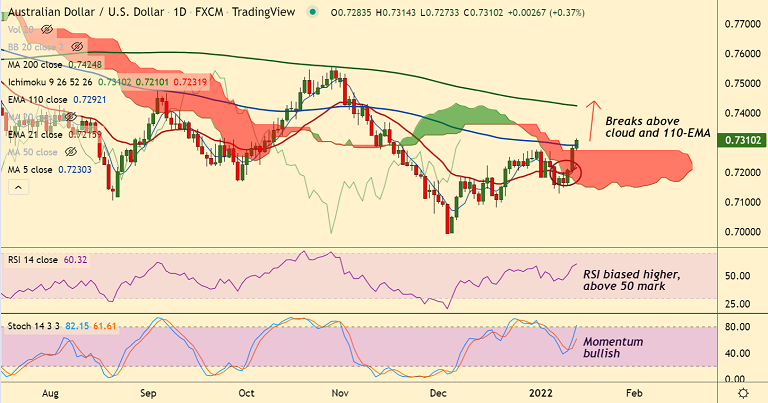The height and width of the screenshot is (403, 768).
Task: Click the green market status dot
Action: [x=312, y=12]
